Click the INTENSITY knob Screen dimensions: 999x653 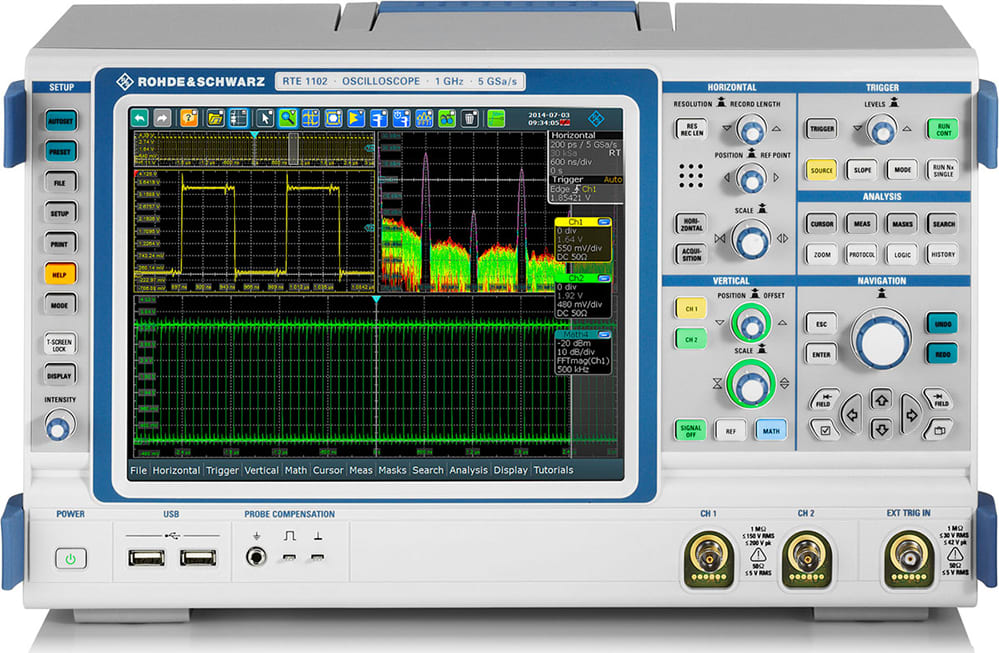coord(59,426)
